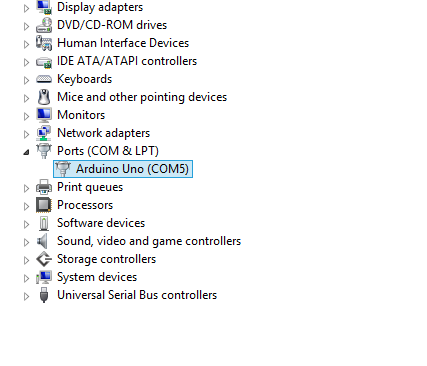The height and width of the screenshot is (366, 427).
Task: Expand the Human Interface Devices arrow
Action: click(26, 44)
